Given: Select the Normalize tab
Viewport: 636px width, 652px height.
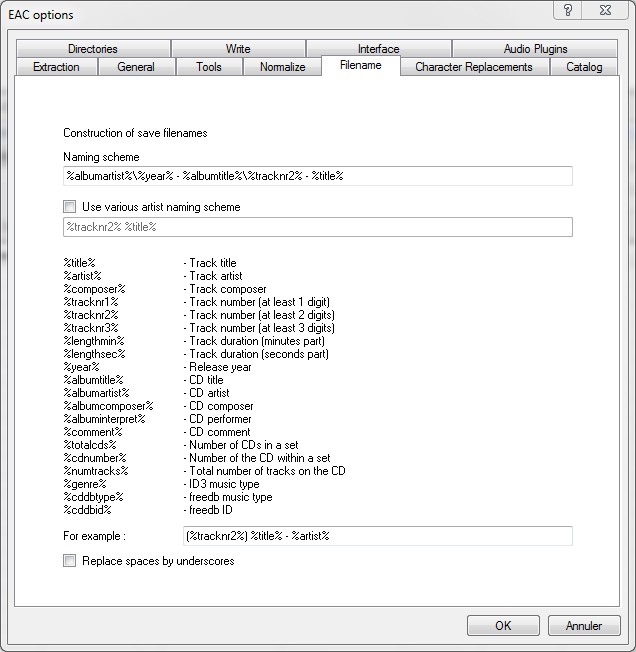Looking at the screenshot, I should 283,67.
